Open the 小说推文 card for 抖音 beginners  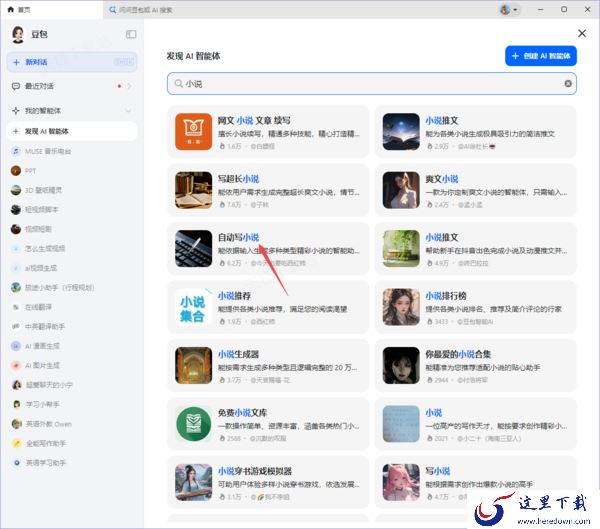pyautogui.click(x=476, y=248)
